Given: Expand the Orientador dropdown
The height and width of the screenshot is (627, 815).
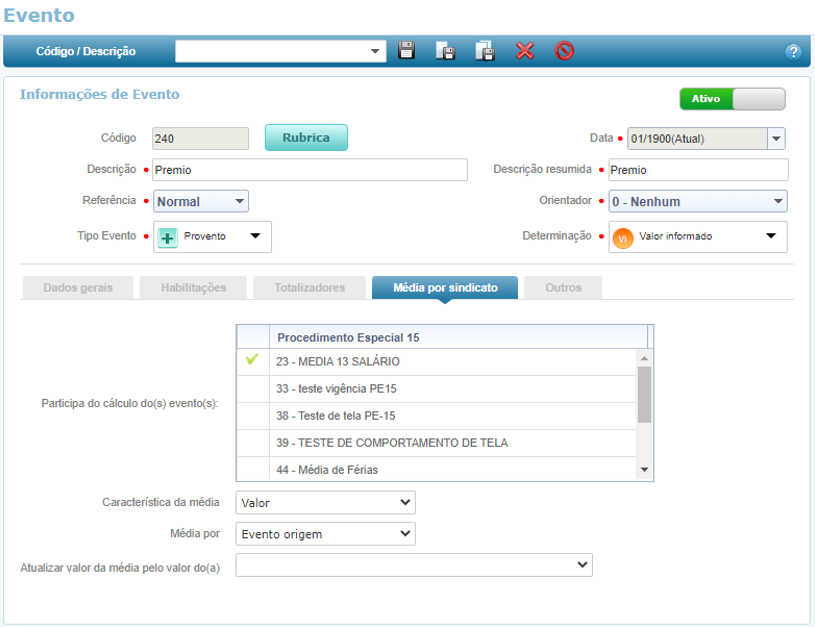Looking at the screenshot, I should tap(698, 201).
